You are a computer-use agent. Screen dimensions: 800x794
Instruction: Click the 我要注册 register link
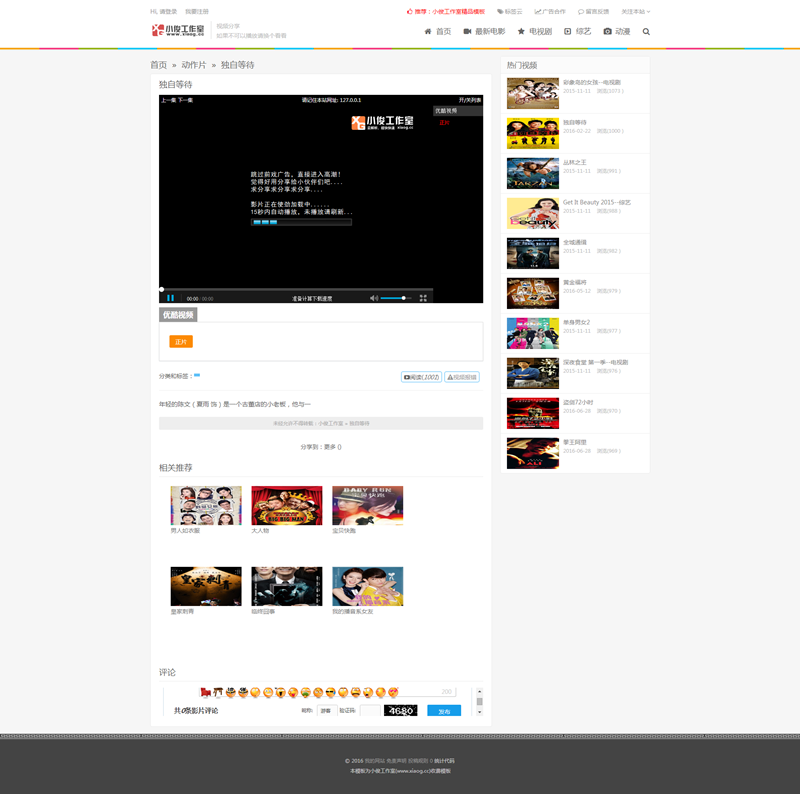[197, 11]
